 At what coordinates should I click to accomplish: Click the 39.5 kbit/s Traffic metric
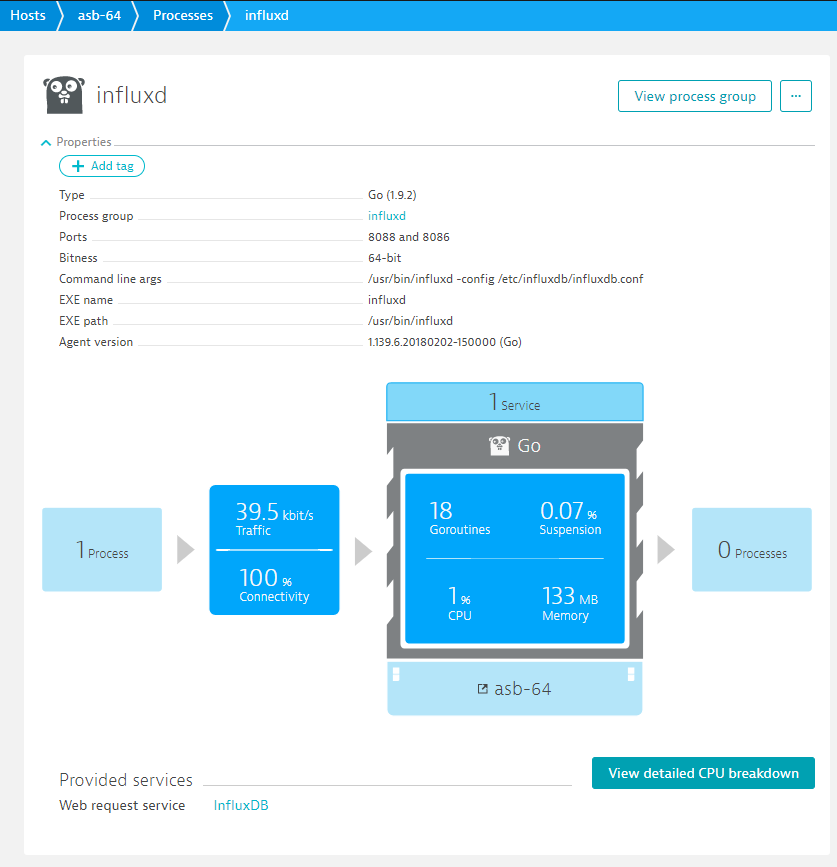(274, 518)
